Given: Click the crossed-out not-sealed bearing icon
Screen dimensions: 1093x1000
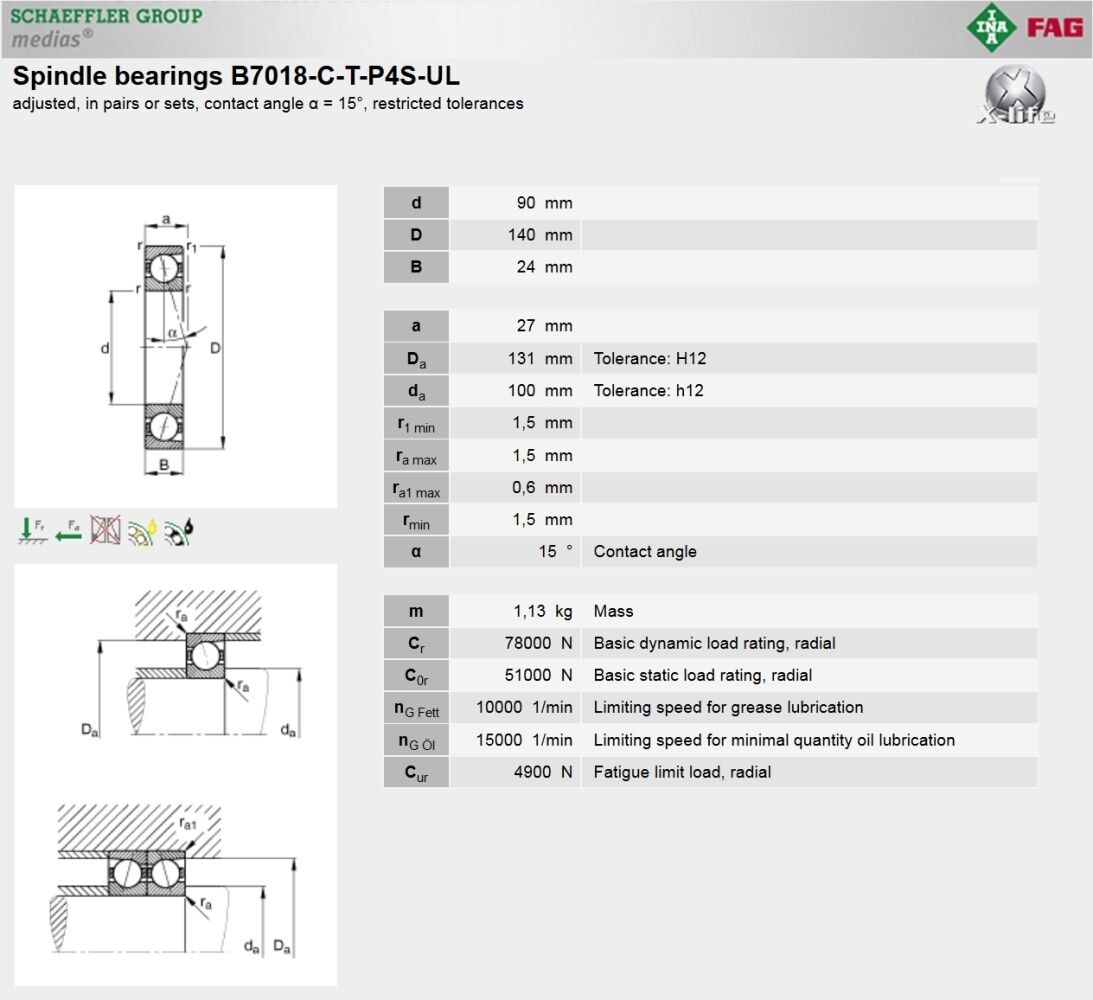Looking at the screenshot, I should [x=105, y=529].
